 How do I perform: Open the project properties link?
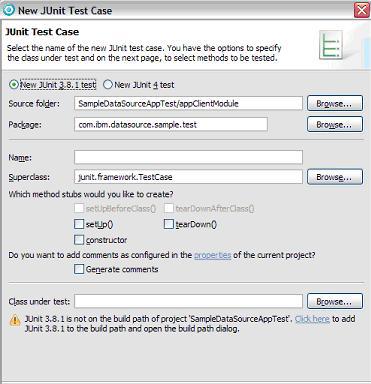point(212,255)
